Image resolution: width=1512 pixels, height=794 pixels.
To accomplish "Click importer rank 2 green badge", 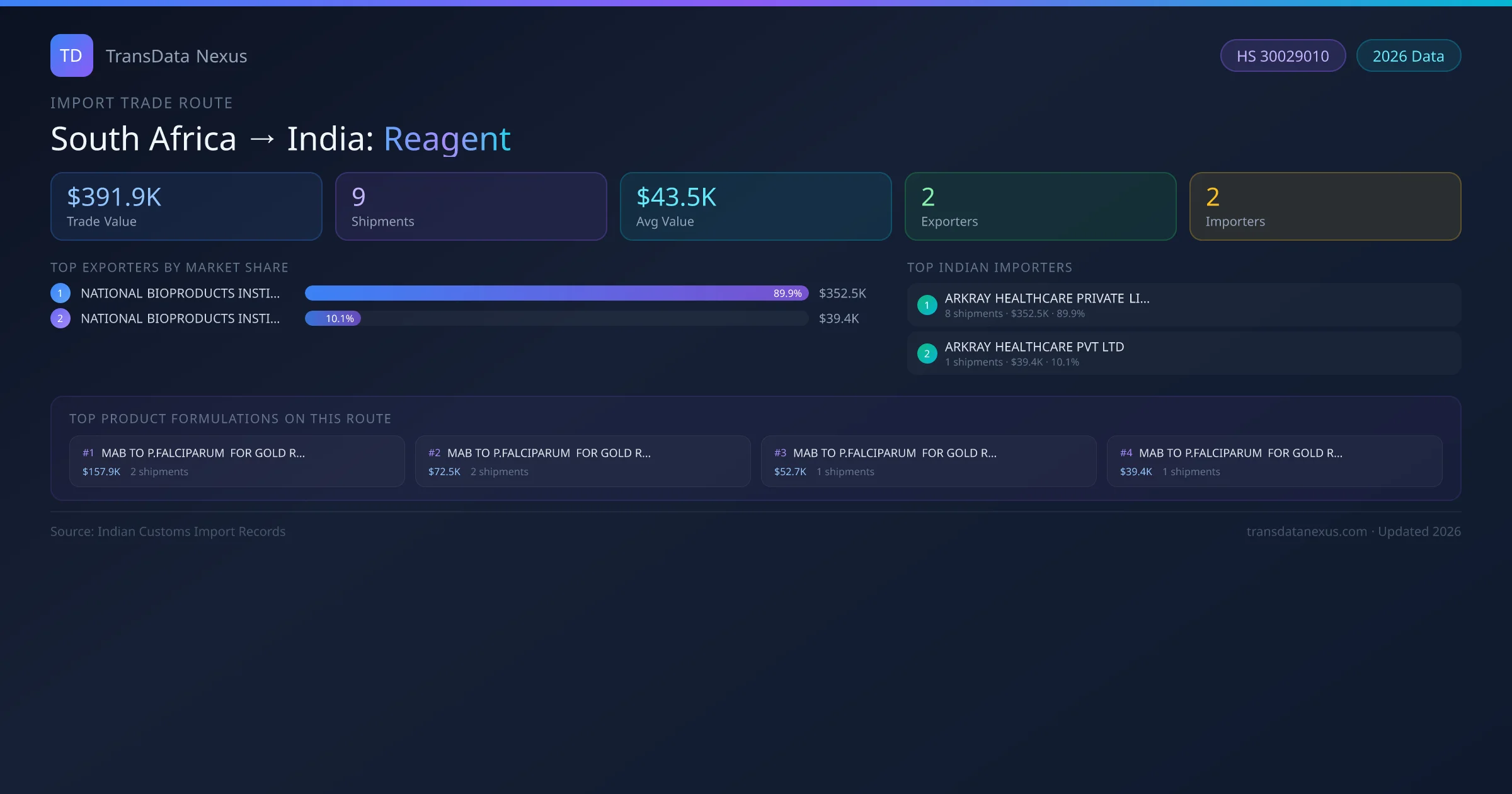I will point(927,354).
